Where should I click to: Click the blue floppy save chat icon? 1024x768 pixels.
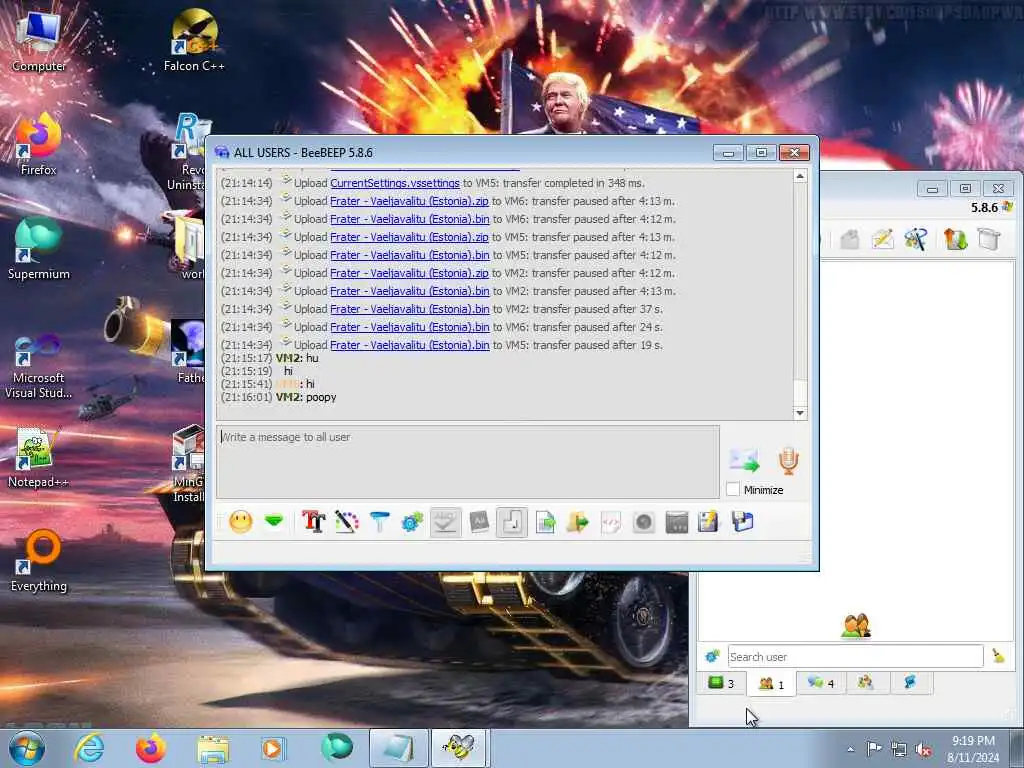tap(743, 522)
